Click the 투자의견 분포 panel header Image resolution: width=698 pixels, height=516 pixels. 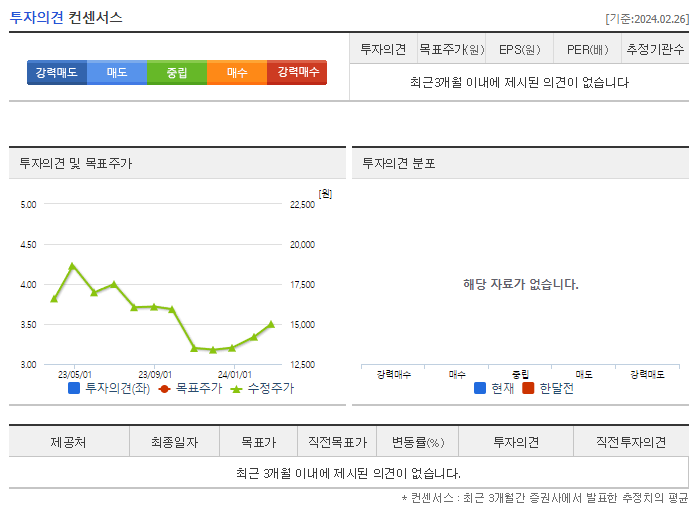tap(520, 163)
